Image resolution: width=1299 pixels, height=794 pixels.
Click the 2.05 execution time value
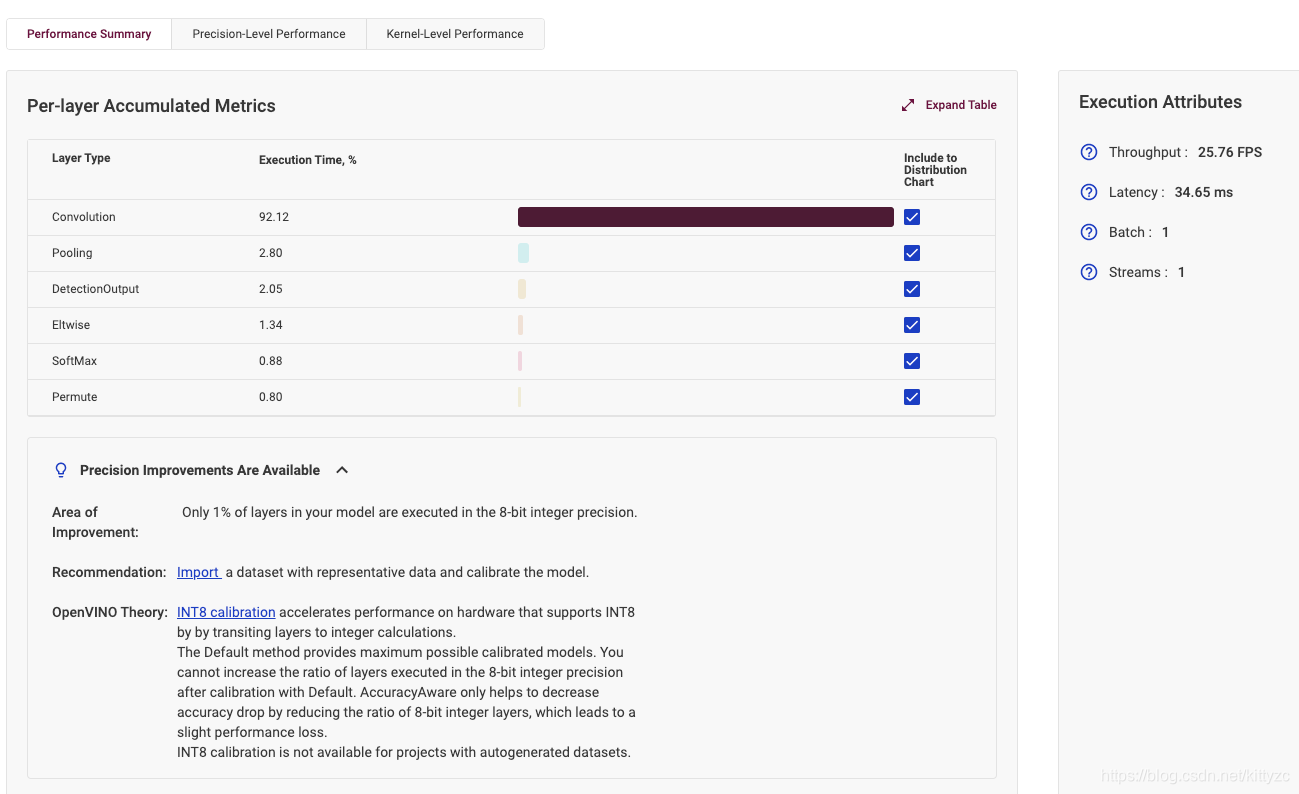(x=271, y=289)
